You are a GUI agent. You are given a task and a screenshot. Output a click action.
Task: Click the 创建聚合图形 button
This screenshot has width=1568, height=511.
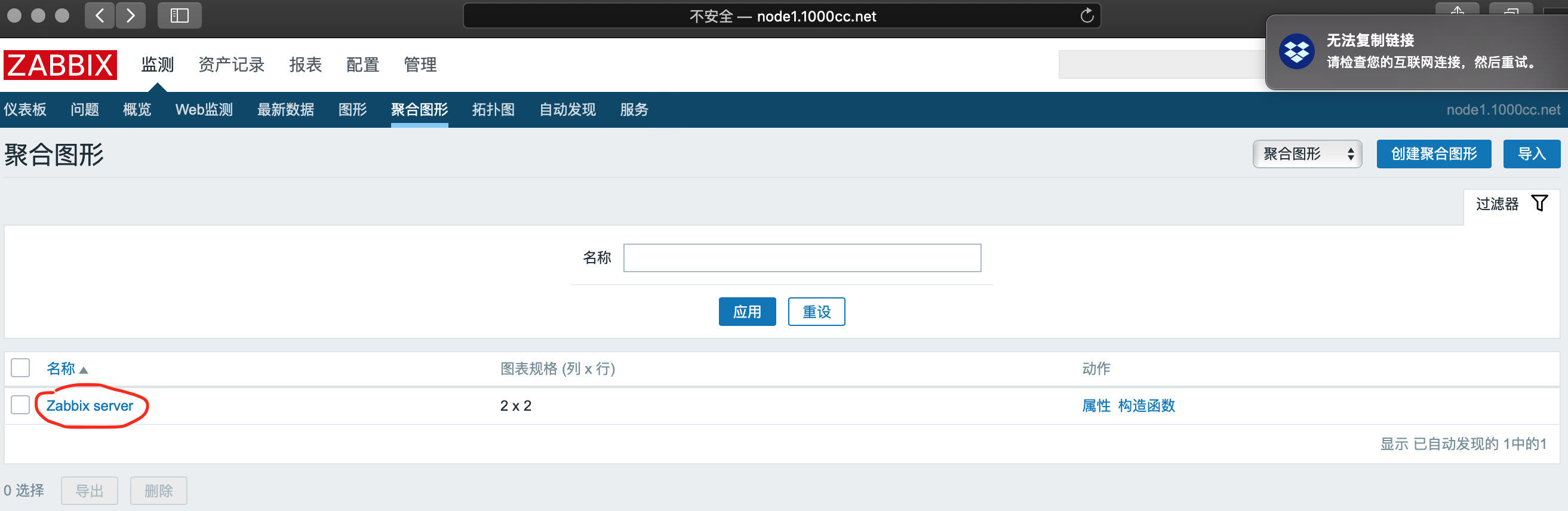point(1433,154)
